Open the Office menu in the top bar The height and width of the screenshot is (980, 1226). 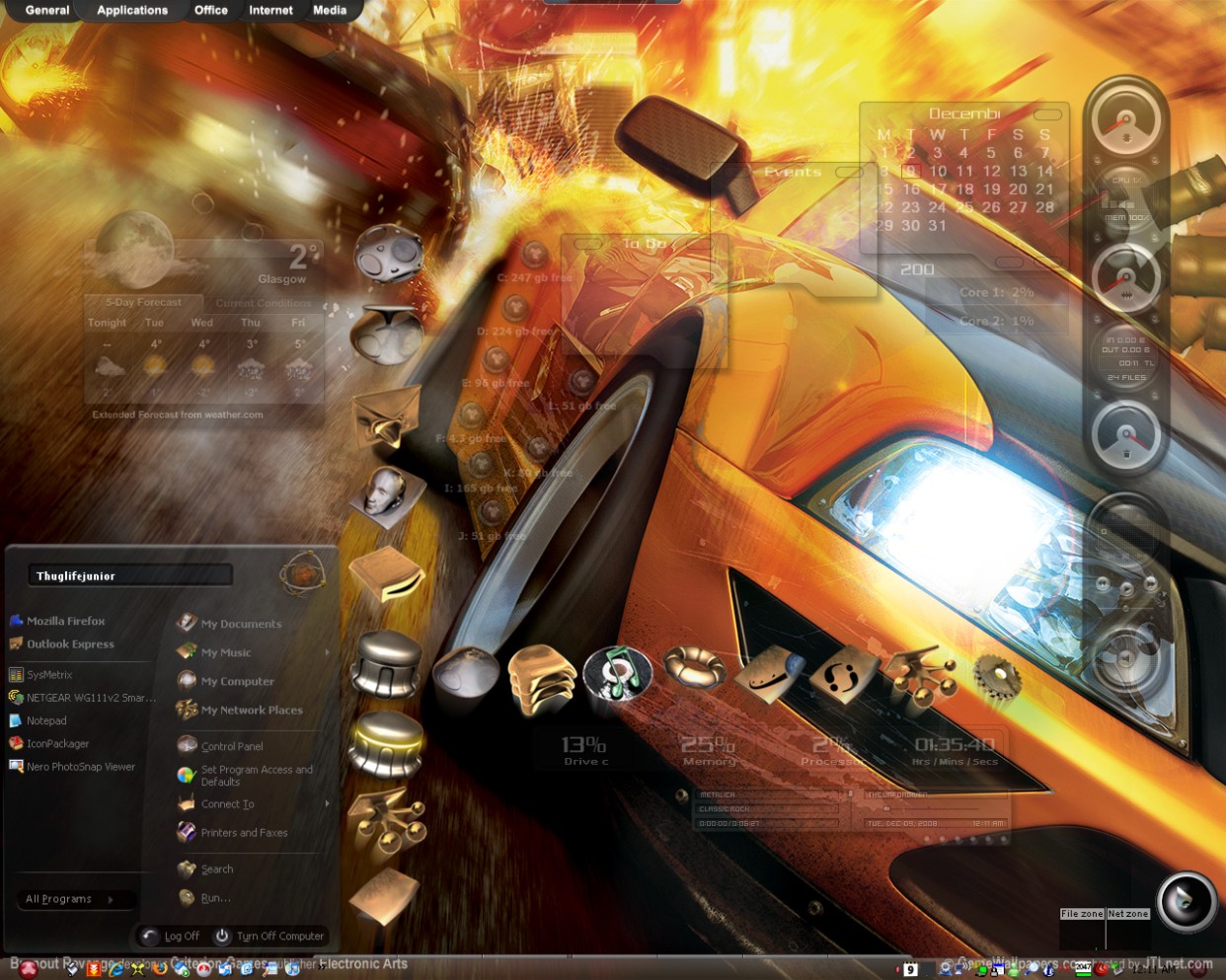click(211, 10)
